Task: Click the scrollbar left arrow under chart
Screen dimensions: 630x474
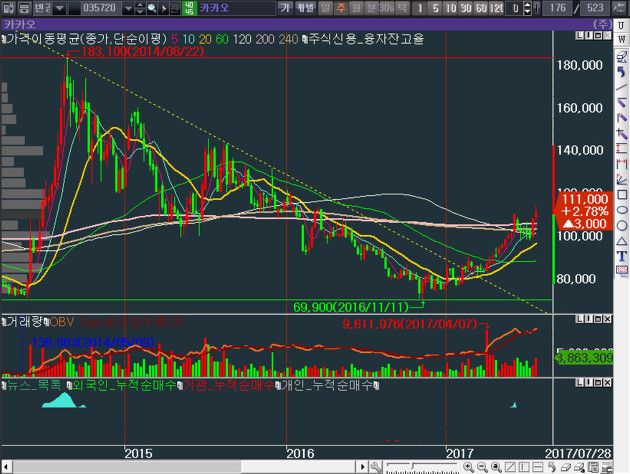Action: pos(6,467)
